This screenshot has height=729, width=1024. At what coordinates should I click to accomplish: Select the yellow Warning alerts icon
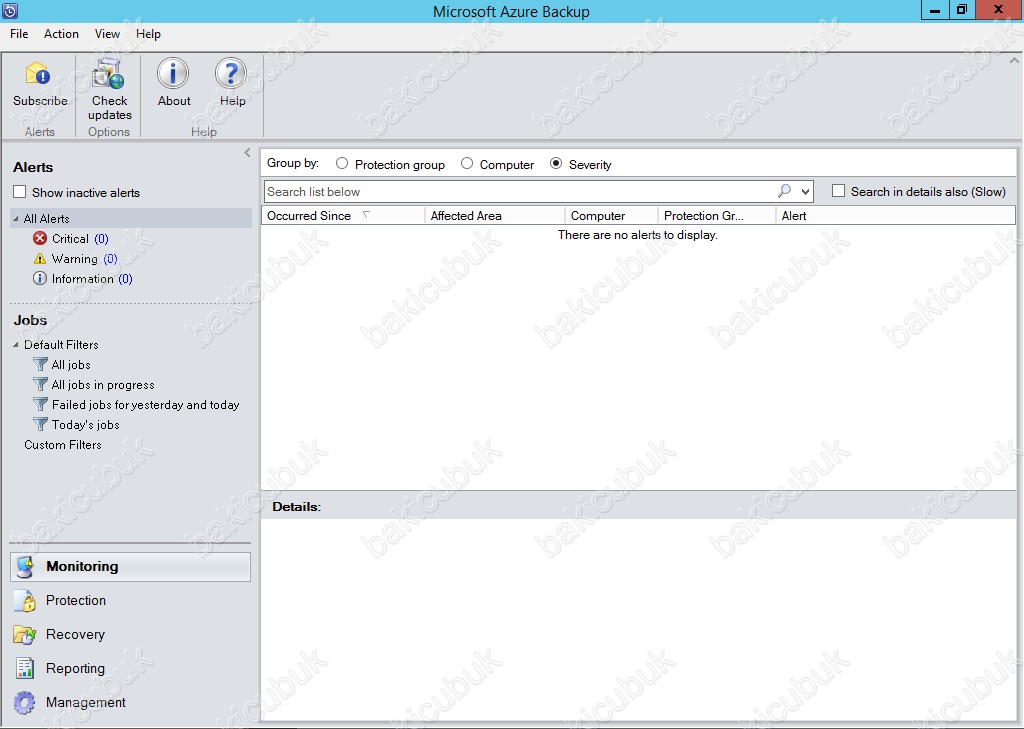40,259
